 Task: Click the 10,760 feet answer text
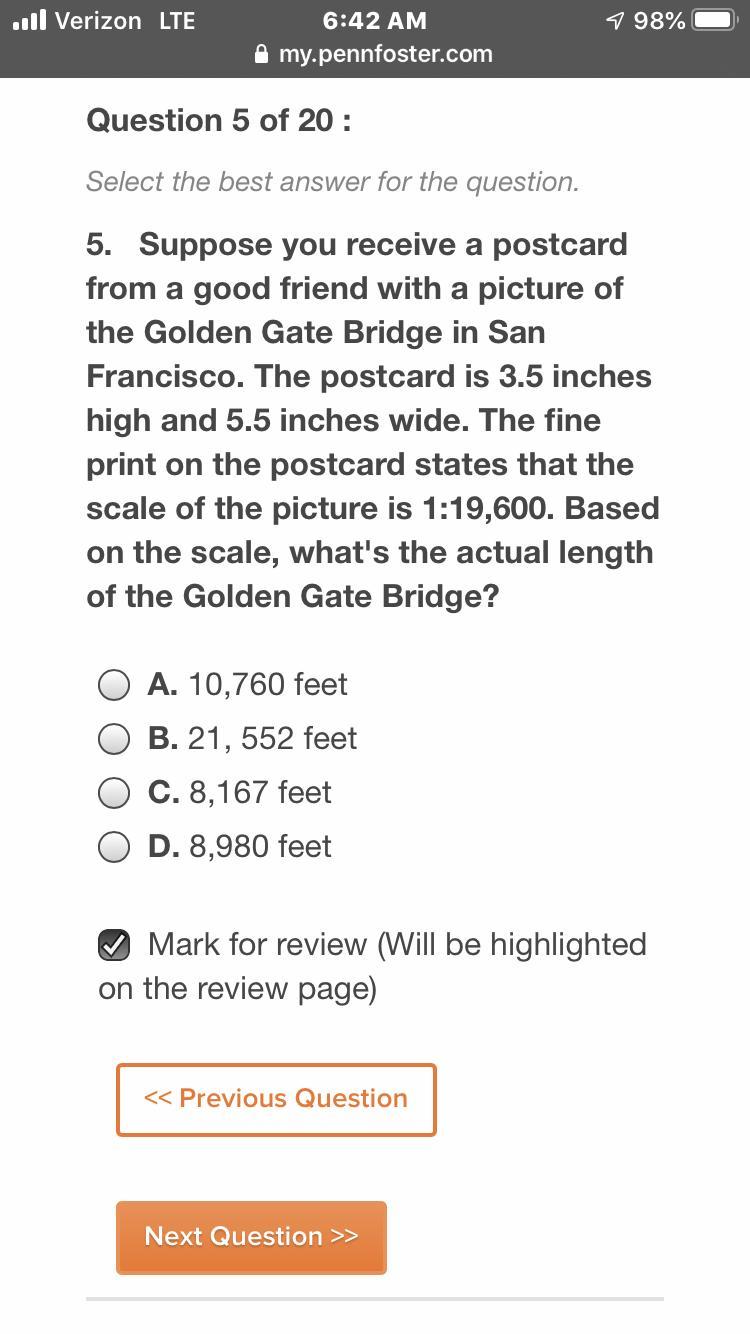267,685
